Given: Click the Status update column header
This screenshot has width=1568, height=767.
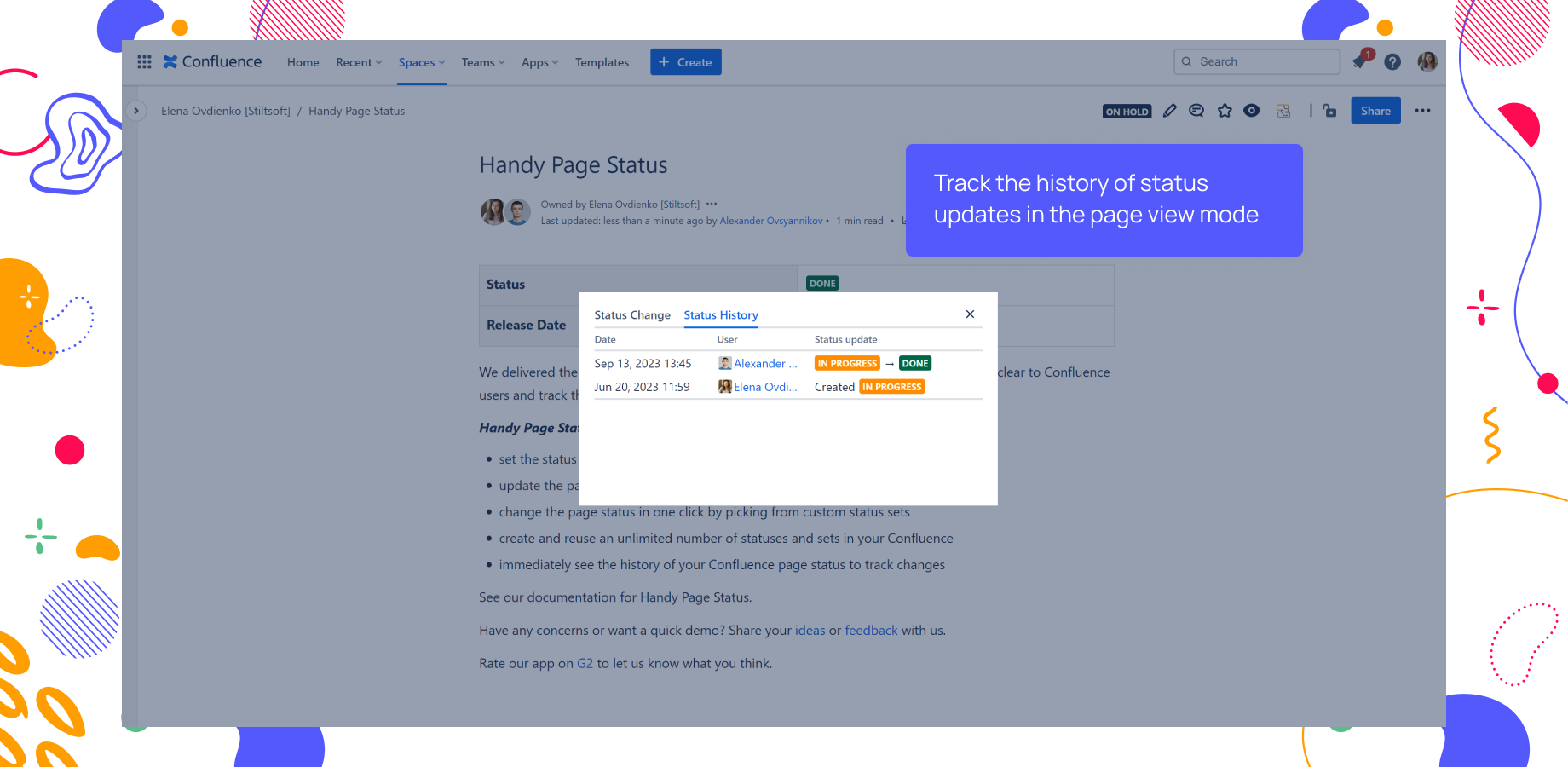Looking at the screenshot, I should [x=845, y=339].
